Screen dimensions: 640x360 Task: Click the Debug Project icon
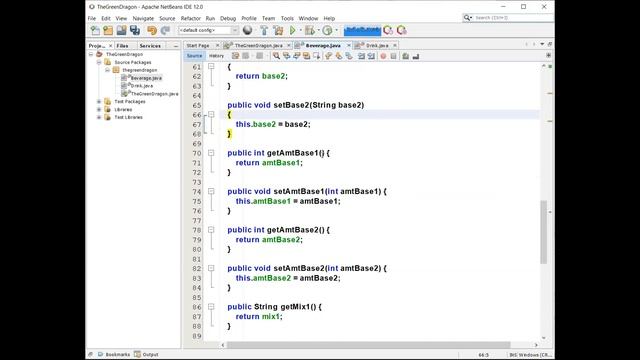pyautogui.click(x=310, y=30)
